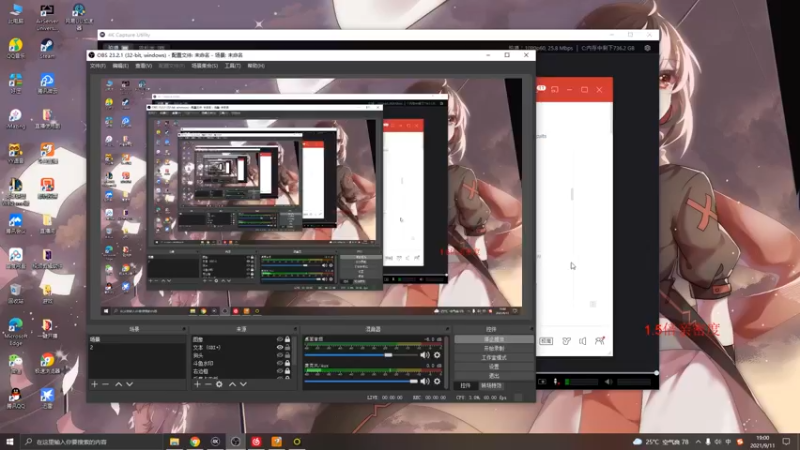The width and height of the screenshot is (800, 450).
Task: Click the screen-cast icon in red window header
Action: [555, 89]
